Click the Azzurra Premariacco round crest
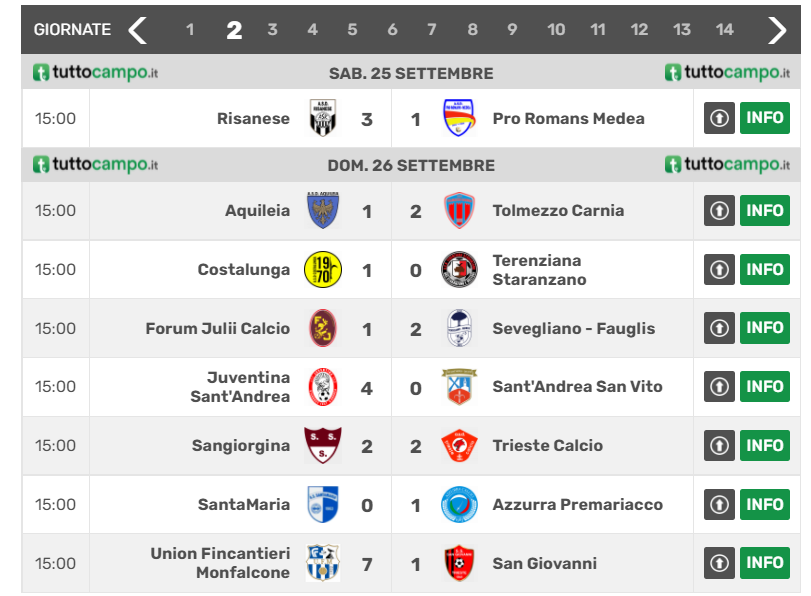This screenshot has width=811, height=596. tap(459, 505)
